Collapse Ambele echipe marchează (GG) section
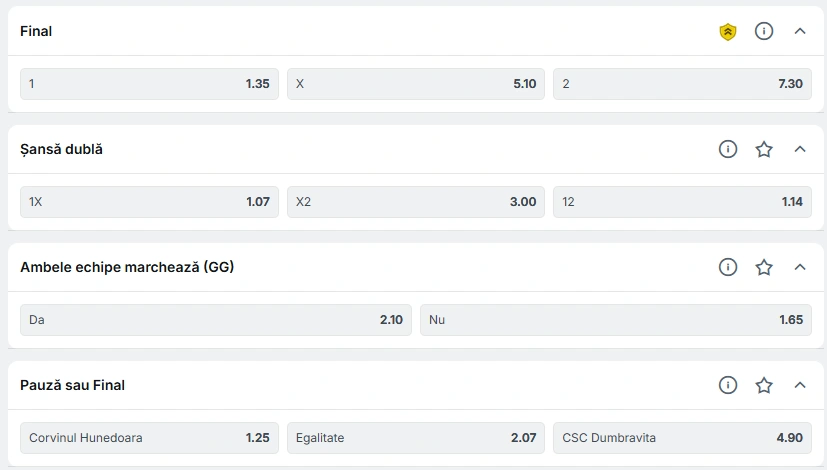Image resolution: width=827 pixels, height=470 pixels. click(799, 267)
